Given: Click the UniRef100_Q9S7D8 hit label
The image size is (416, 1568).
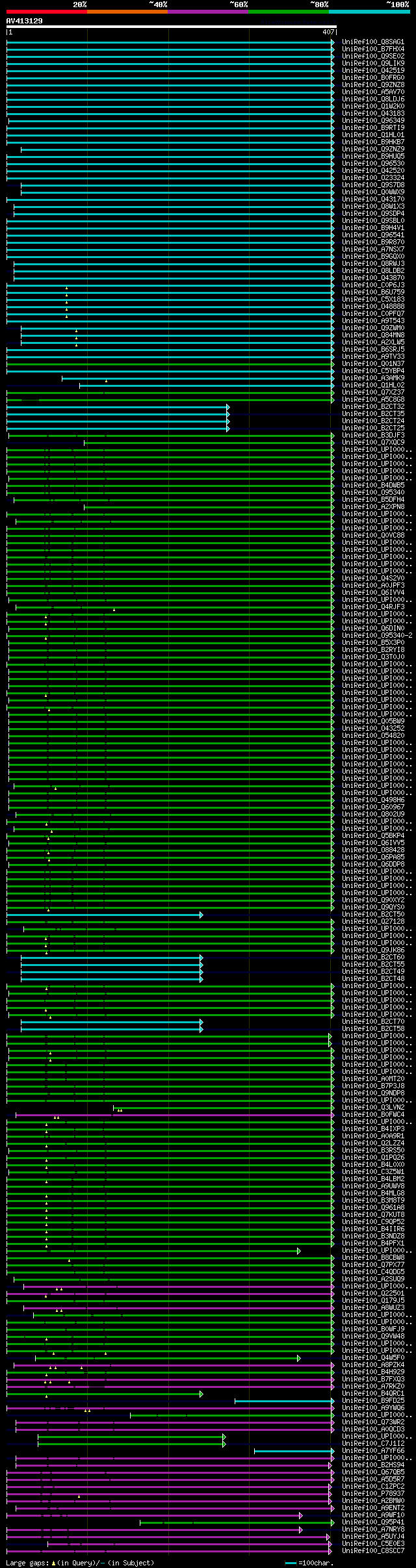Looking at the screenshot, I should point(373,185).
